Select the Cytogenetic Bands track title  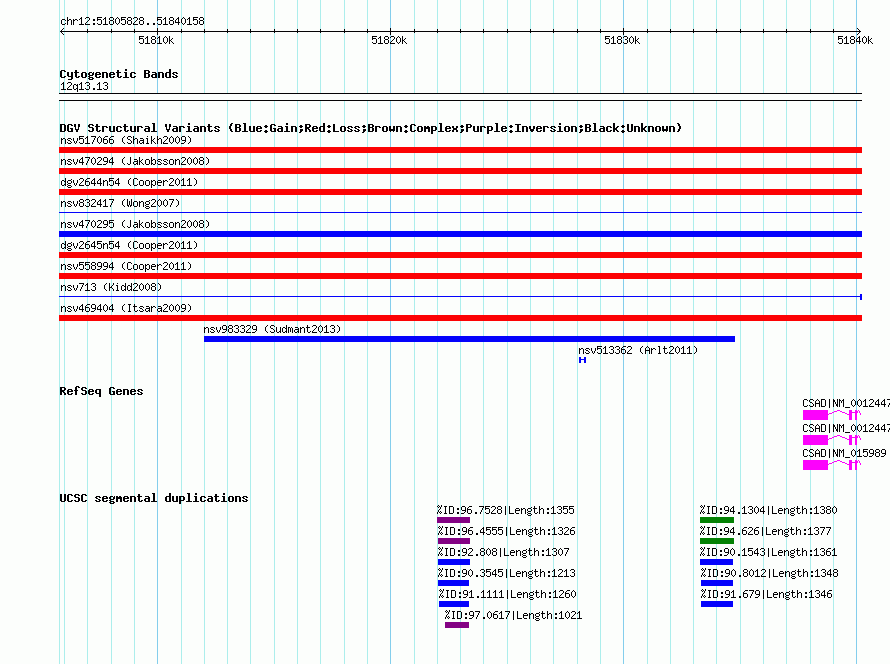click(119, 74)
